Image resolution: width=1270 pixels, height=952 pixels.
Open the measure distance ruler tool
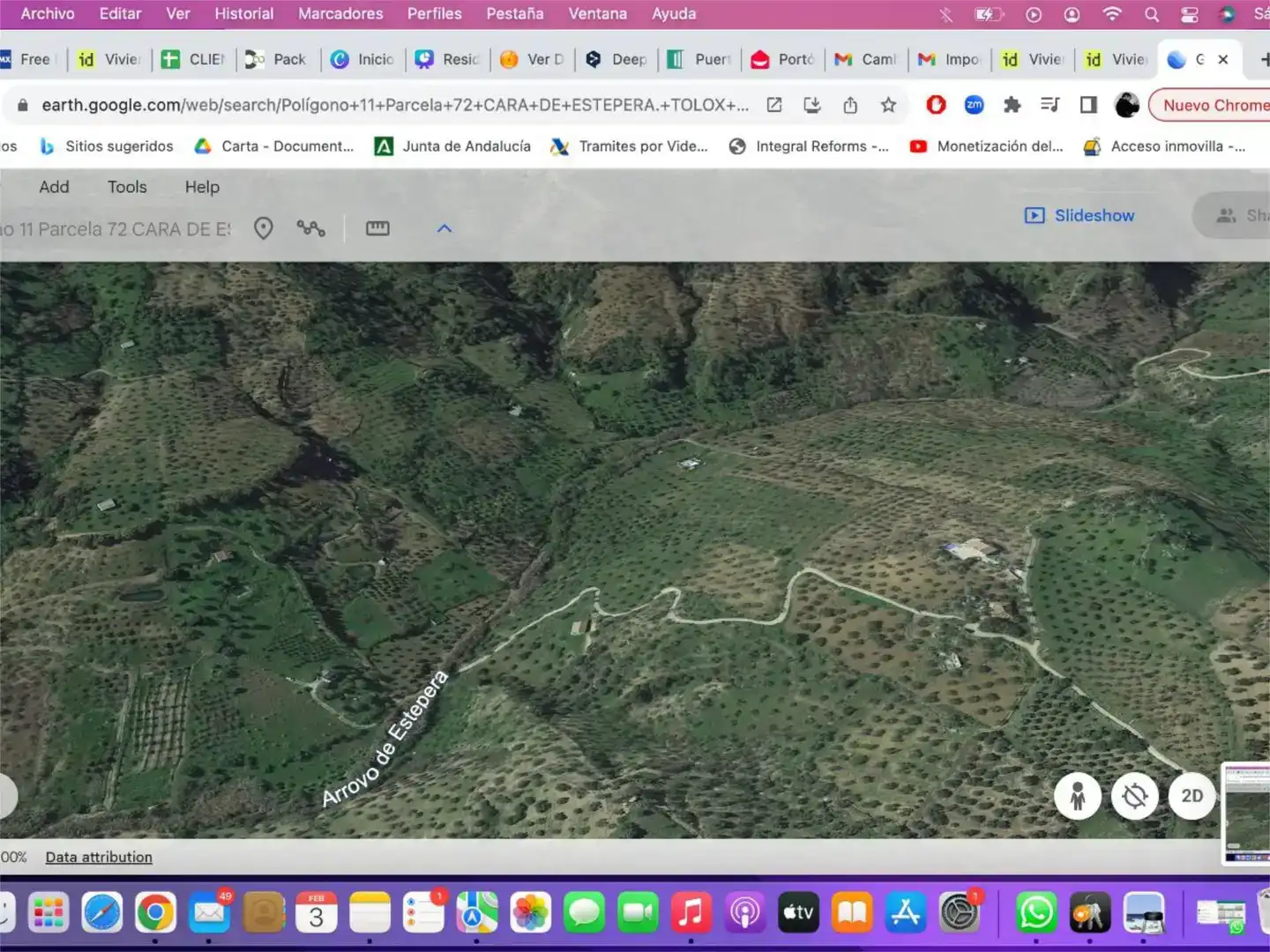coord(377,228)
